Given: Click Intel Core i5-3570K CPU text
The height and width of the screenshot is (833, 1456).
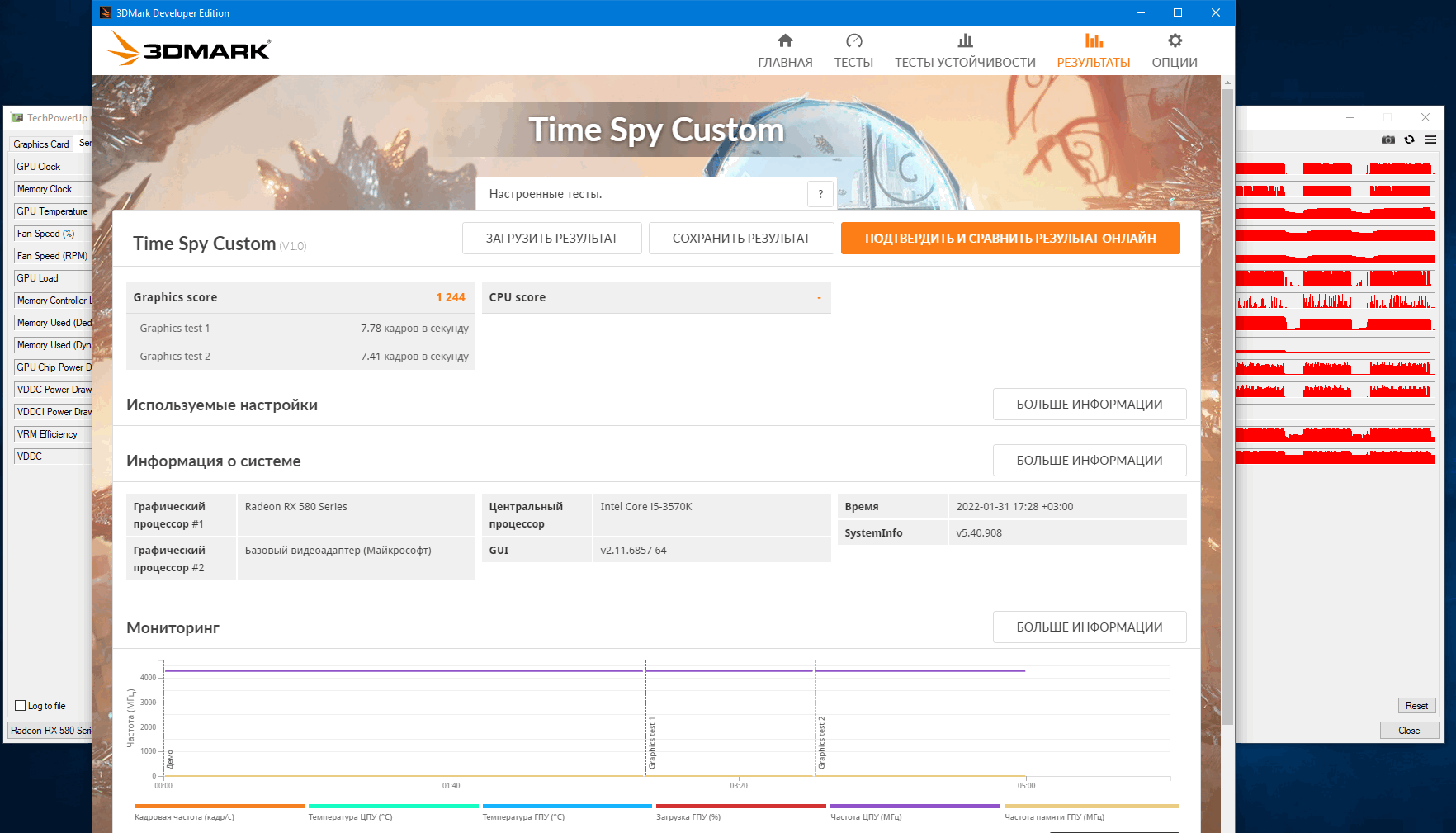Looking at the screenshot, I should point(645,507).
